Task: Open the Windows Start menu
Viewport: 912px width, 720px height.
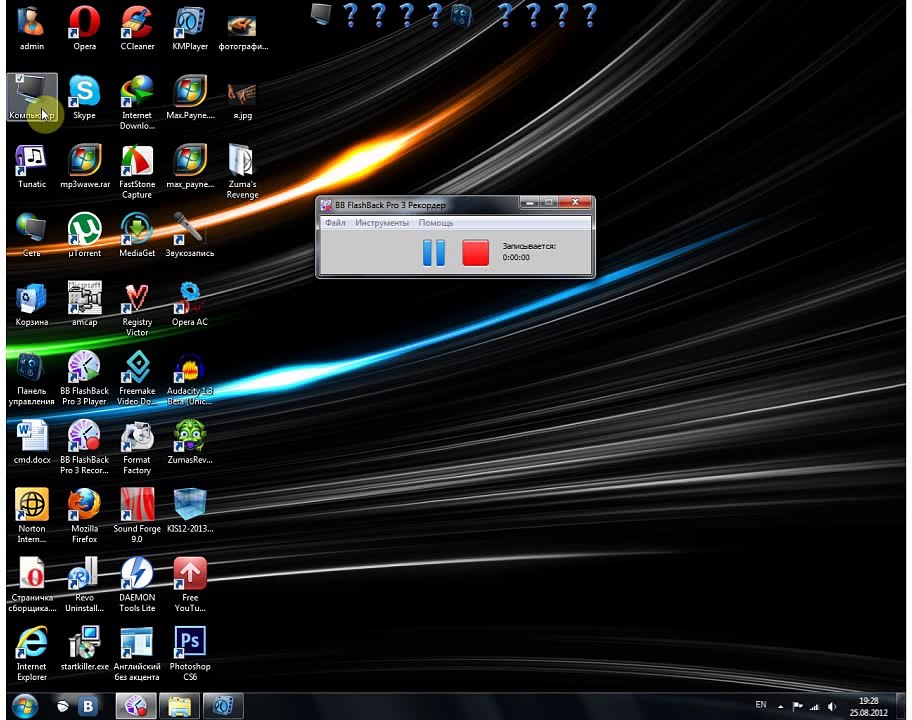Action: 24,706
